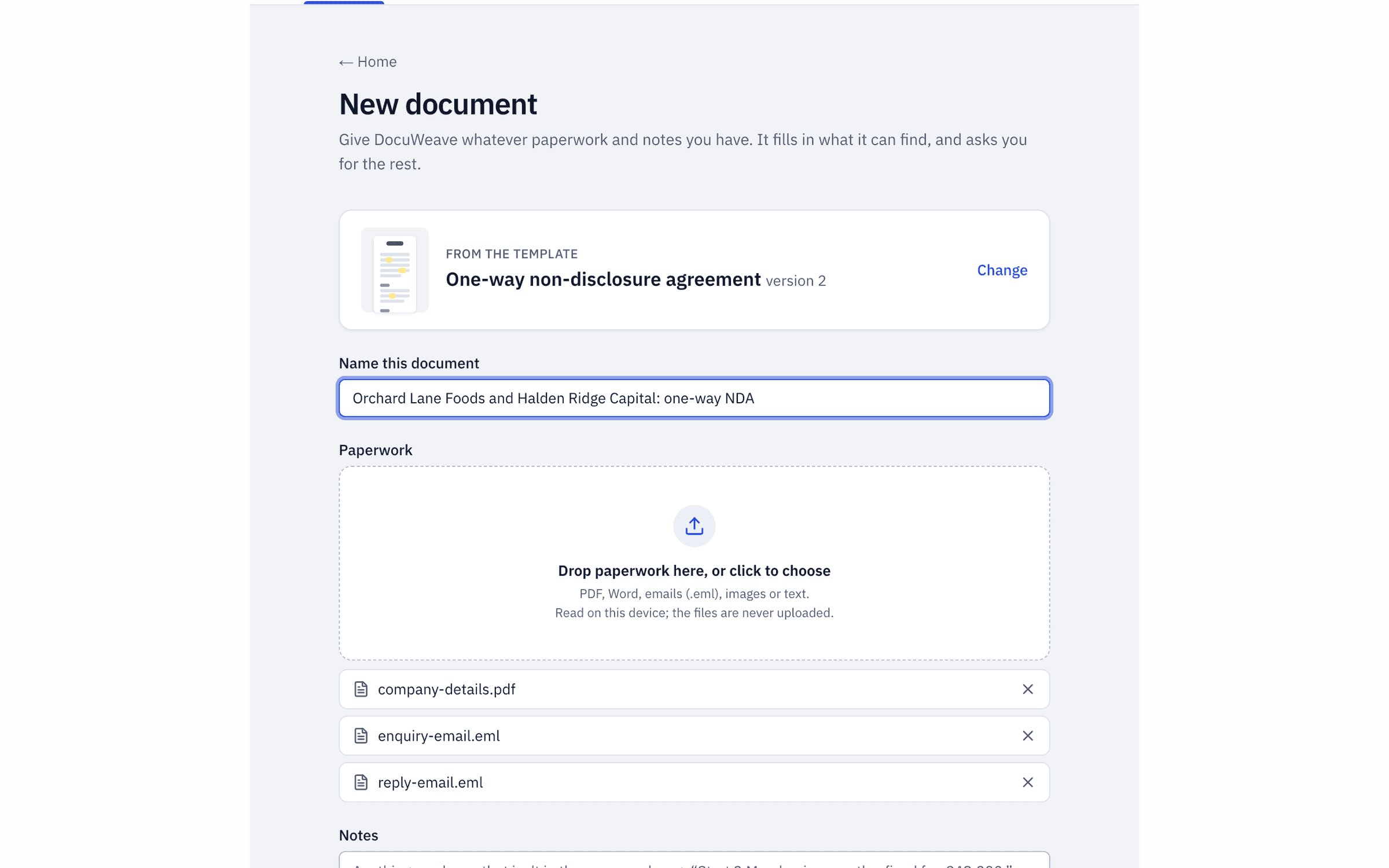Screen dimensions: 1389x868
Task: Click the file icon beside reply-email.eml
Action: point(361,782)
